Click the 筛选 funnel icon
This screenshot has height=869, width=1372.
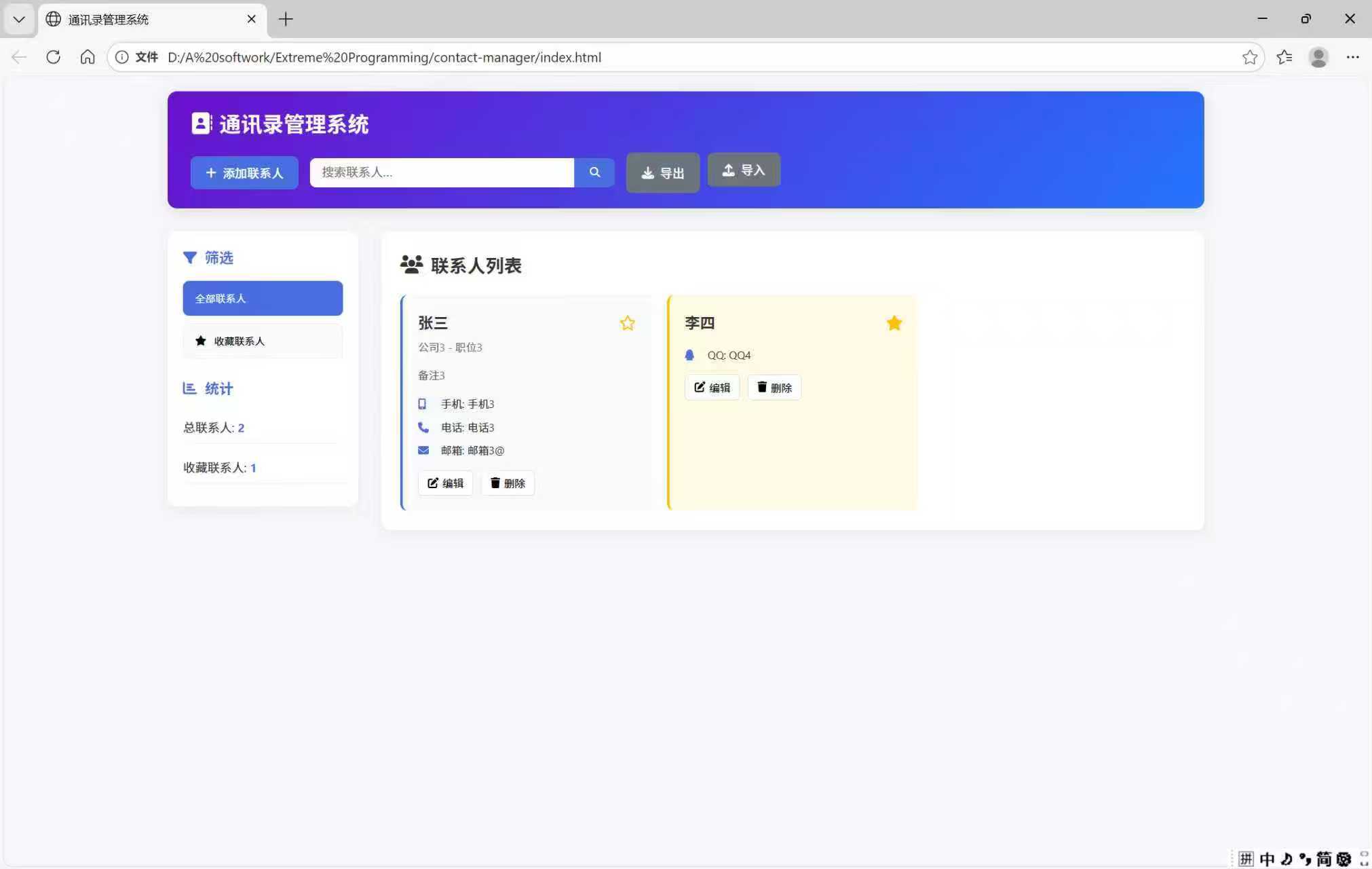[190, 257]
